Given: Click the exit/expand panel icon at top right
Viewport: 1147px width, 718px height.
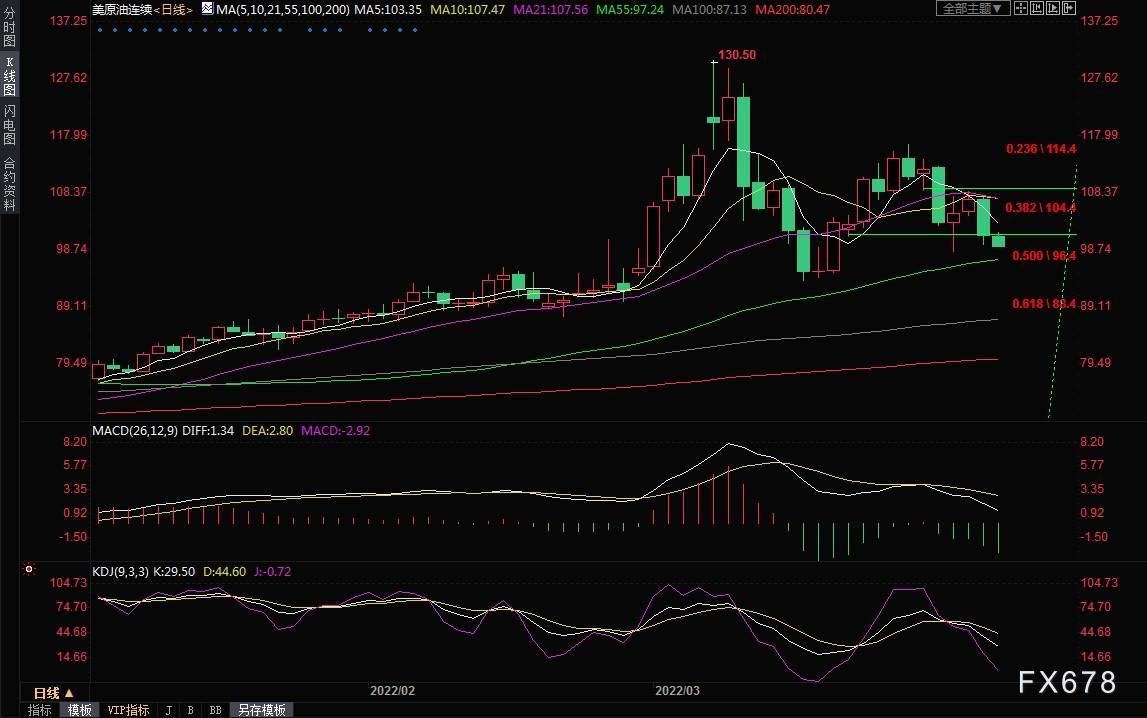Looking at the screenshot, I should pos(1069,8).
